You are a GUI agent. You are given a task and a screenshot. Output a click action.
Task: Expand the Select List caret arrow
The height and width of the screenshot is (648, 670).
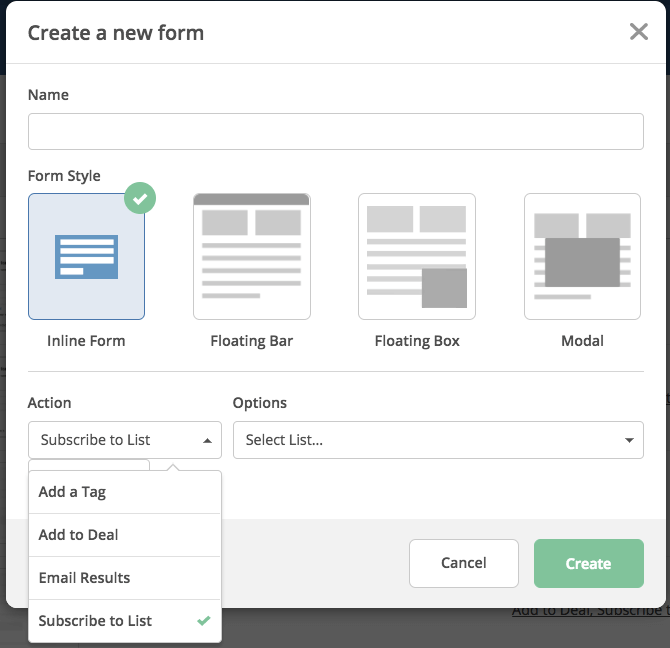tap(629, 440)
